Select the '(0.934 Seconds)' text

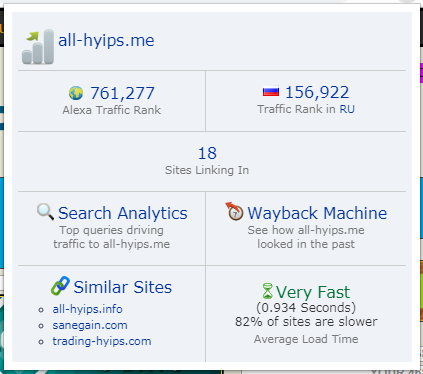[306, 307]
